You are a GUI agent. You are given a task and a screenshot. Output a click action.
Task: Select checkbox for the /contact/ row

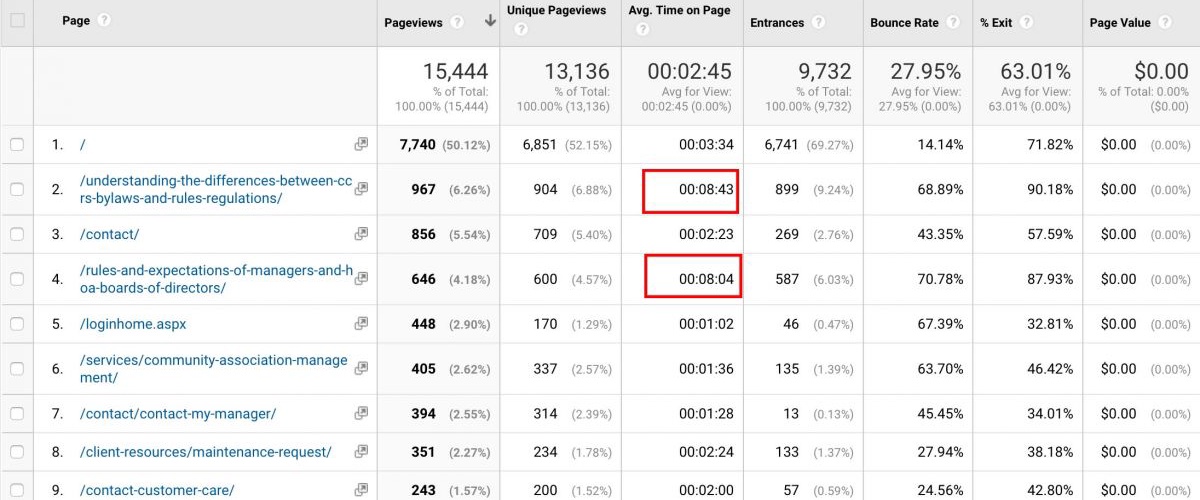(x=17, y=234)
